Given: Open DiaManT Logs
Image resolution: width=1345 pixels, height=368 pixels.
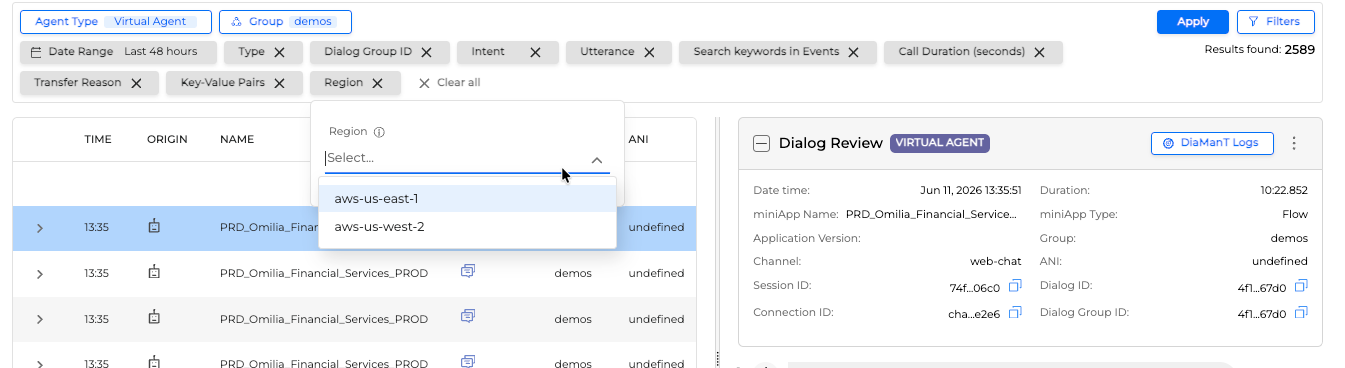Looking at the screenshot, I should point(1212,143).
